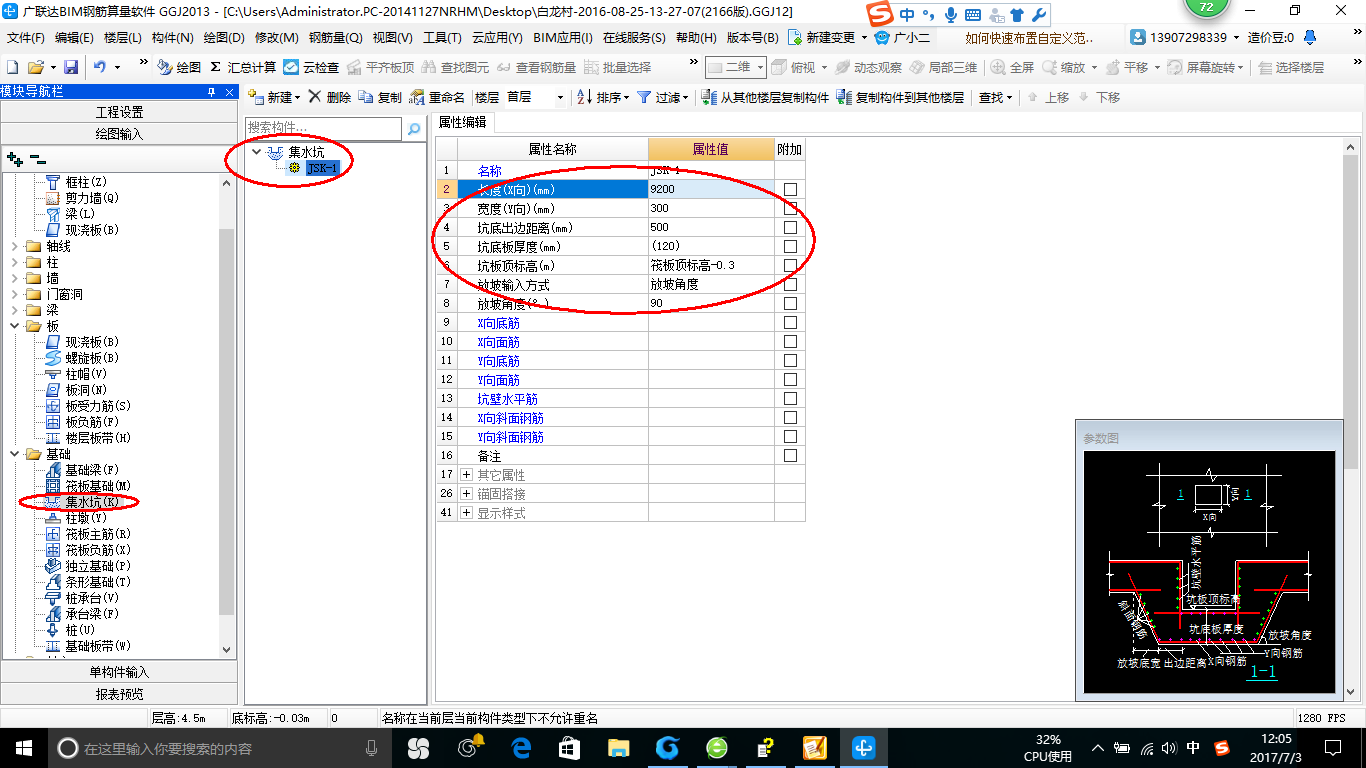Select 螺旋板(B) in navigation tree
This screenshot has width=1366, height=768.
click(92, 358)
